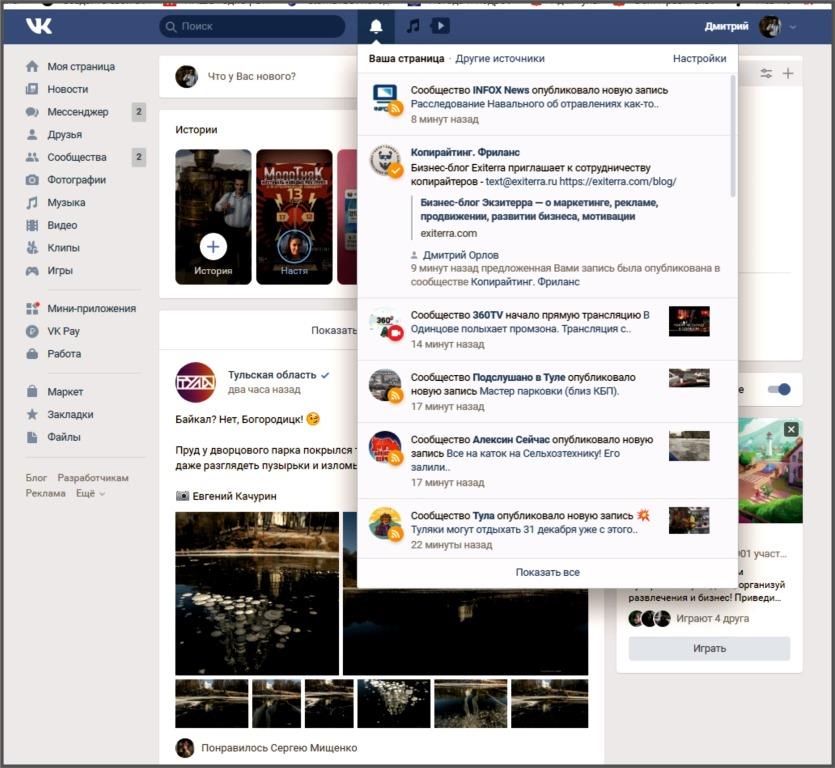Open the large pond photo with bubbles
The width and height of the screenshot is (835, 768).
pos(257,593)
